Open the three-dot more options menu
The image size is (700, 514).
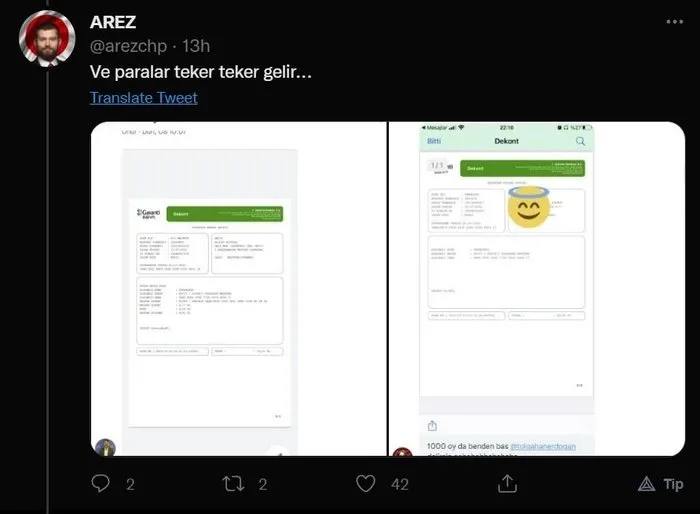(x=675, y=21)
